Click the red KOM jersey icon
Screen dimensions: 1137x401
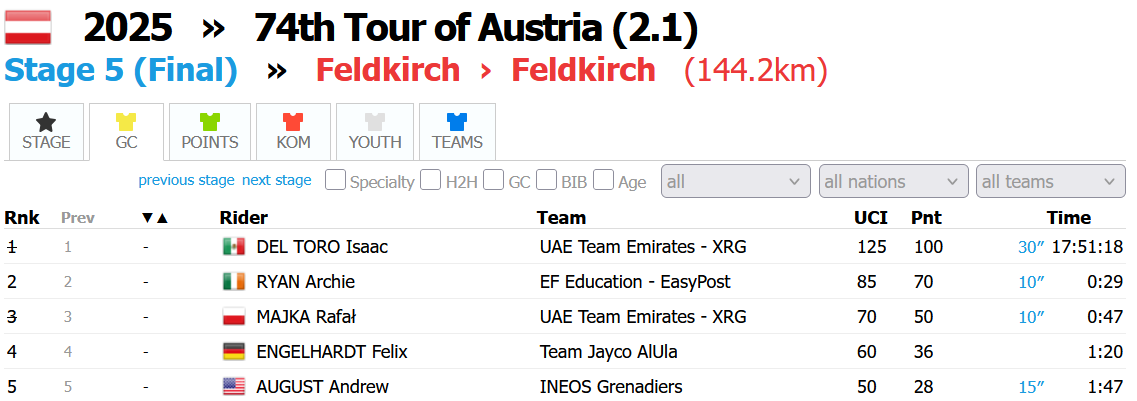click(293, 123)
